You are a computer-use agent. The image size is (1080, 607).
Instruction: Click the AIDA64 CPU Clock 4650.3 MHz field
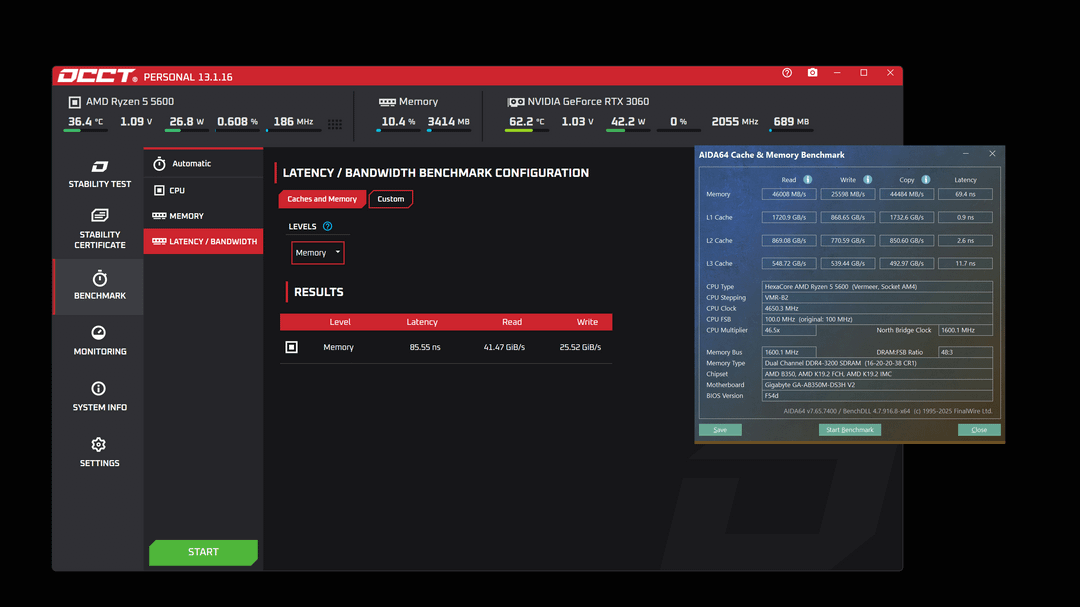(x=877, y=309)
